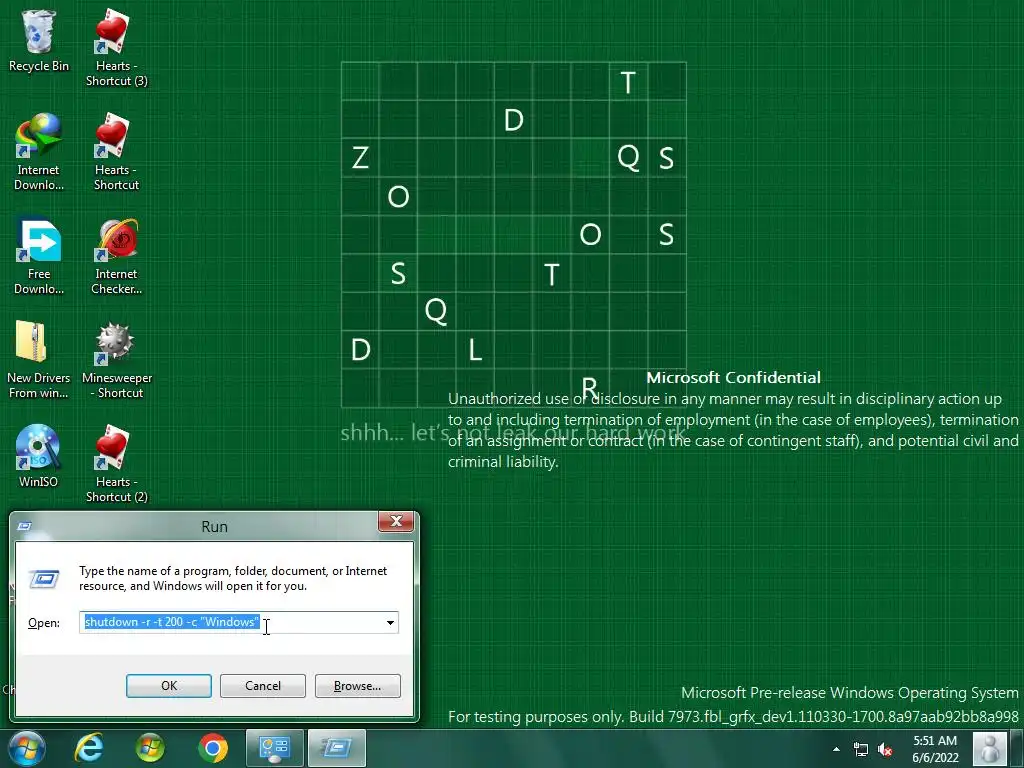Click the Open: label in Run dialog
The image size is (1024, 768).
point(44,623)
